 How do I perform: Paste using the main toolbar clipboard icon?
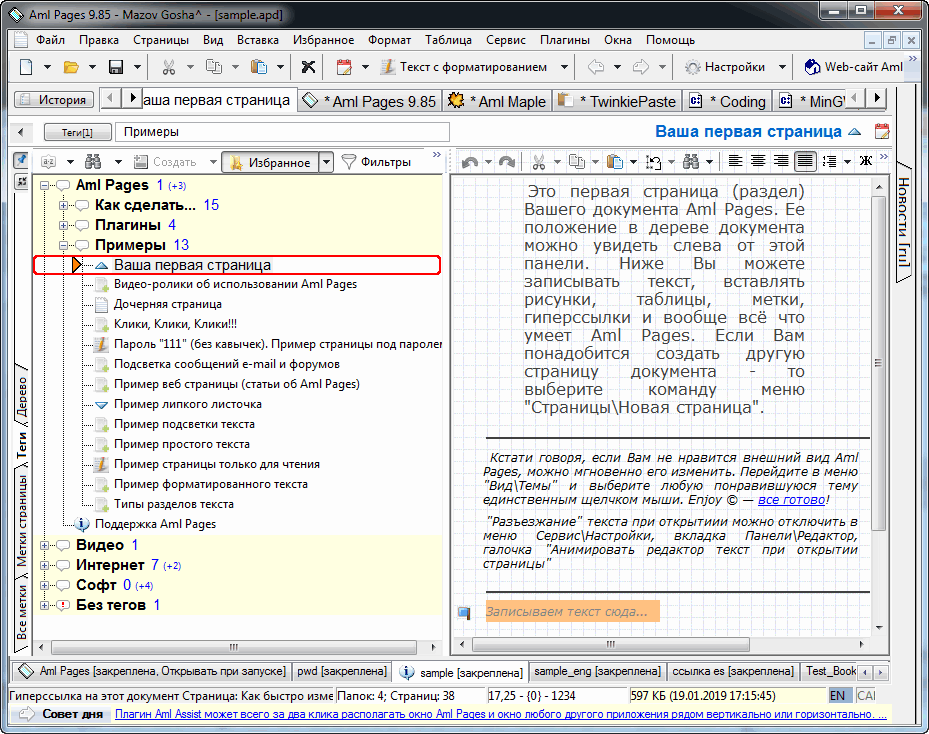coord(259,67)
